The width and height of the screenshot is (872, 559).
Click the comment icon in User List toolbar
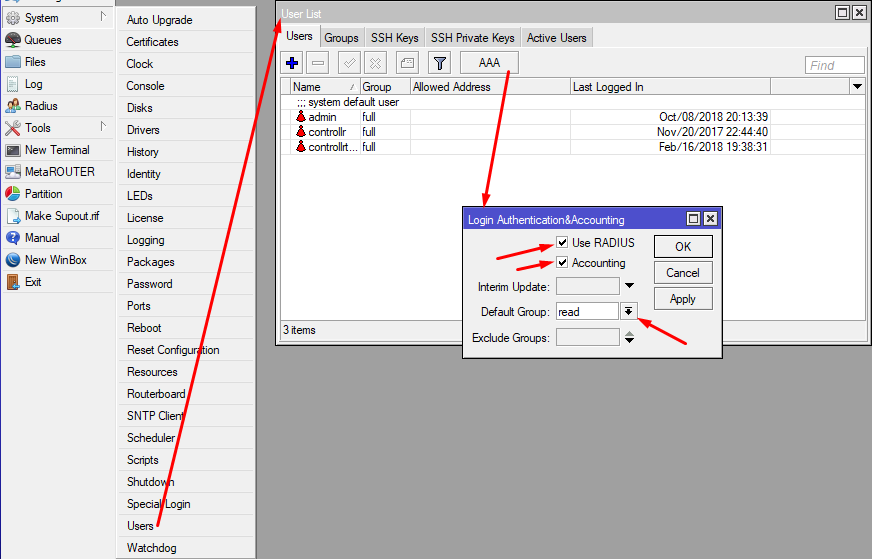pyautogui.click(x=407, y=63)
